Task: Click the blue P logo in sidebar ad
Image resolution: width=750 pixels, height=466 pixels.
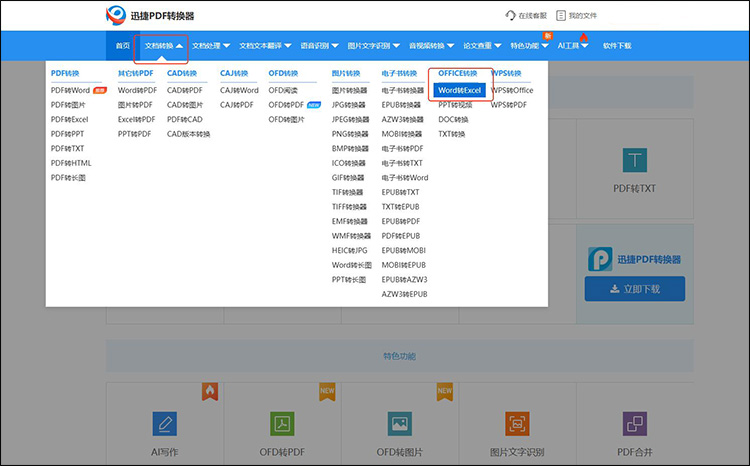Action: click(x=600, y=259)
